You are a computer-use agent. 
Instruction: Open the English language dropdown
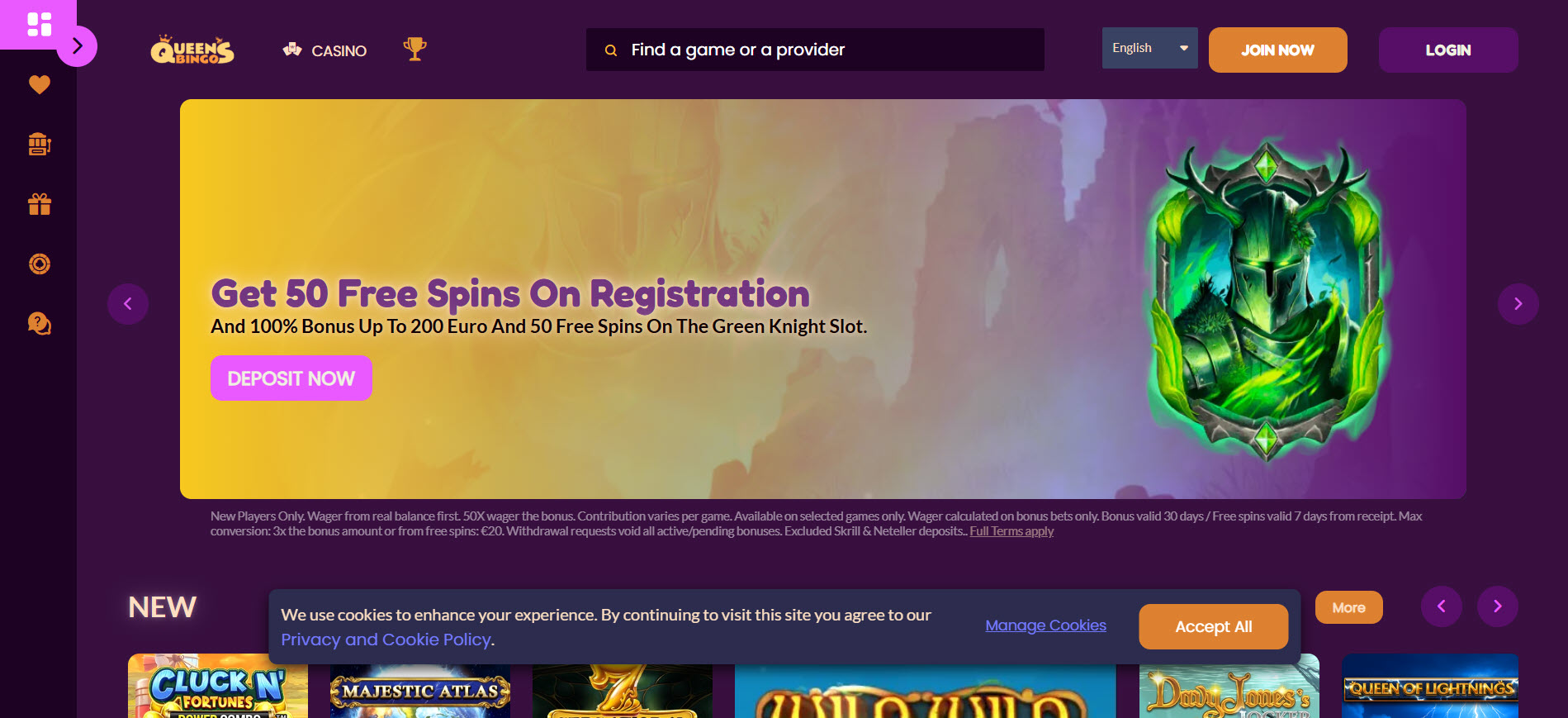(x=1149, y=48)
